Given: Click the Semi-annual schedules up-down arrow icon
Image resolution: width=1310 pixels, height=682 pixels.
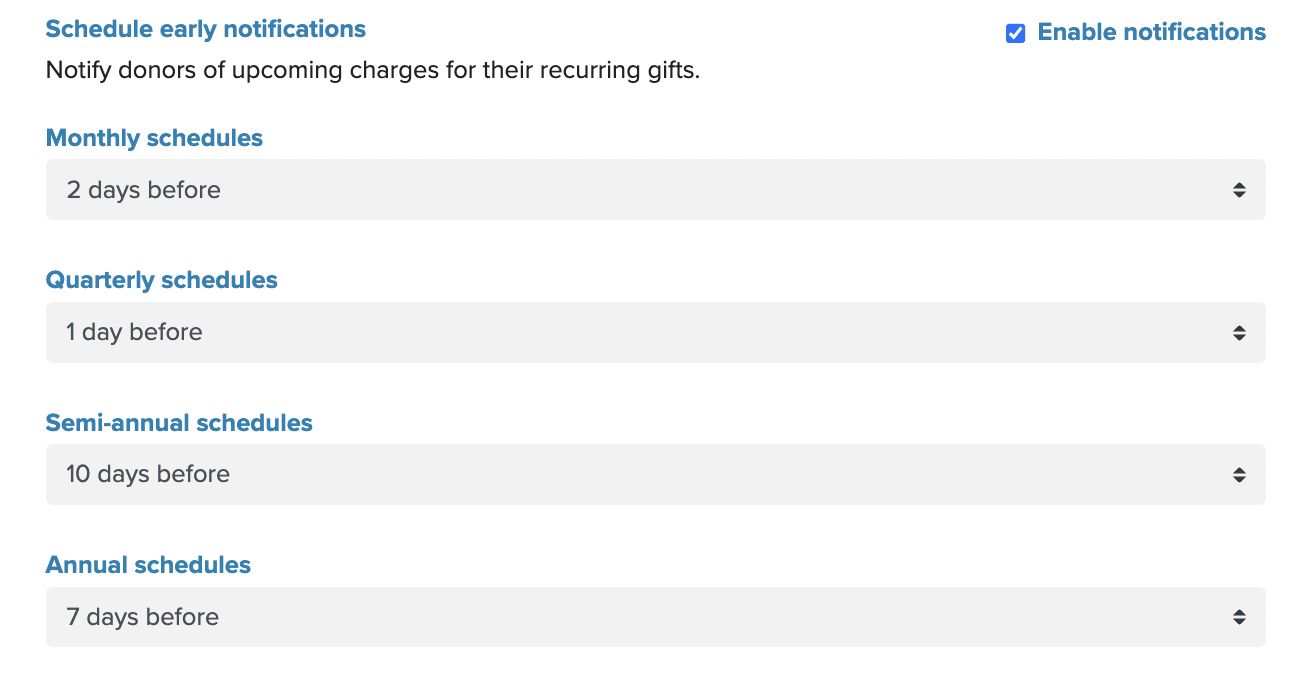Looking at the screenshot, I should (x=1239, y=475).
